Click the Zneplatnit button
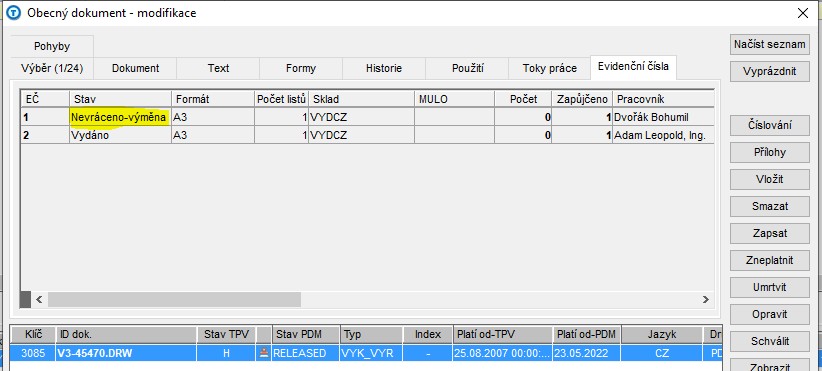This screenshot has height=371, width=822. (770, 260)
